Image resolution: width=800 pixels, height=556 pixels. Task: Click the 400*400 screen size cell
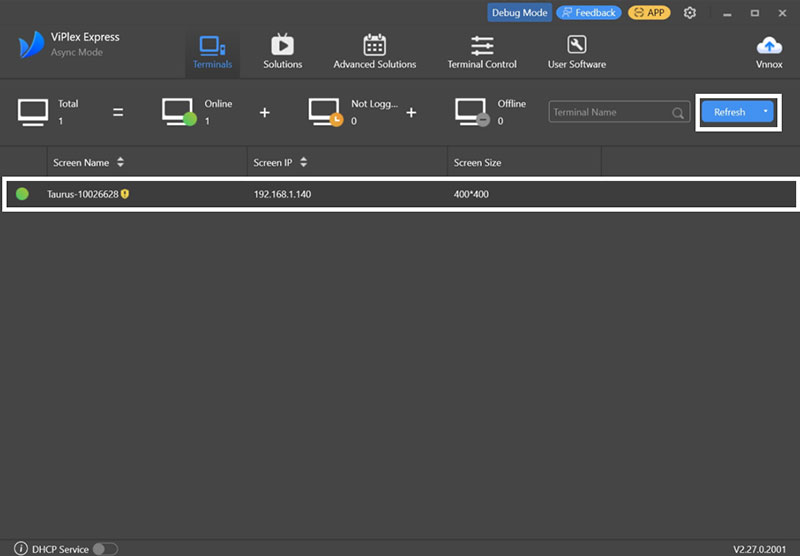471,194
